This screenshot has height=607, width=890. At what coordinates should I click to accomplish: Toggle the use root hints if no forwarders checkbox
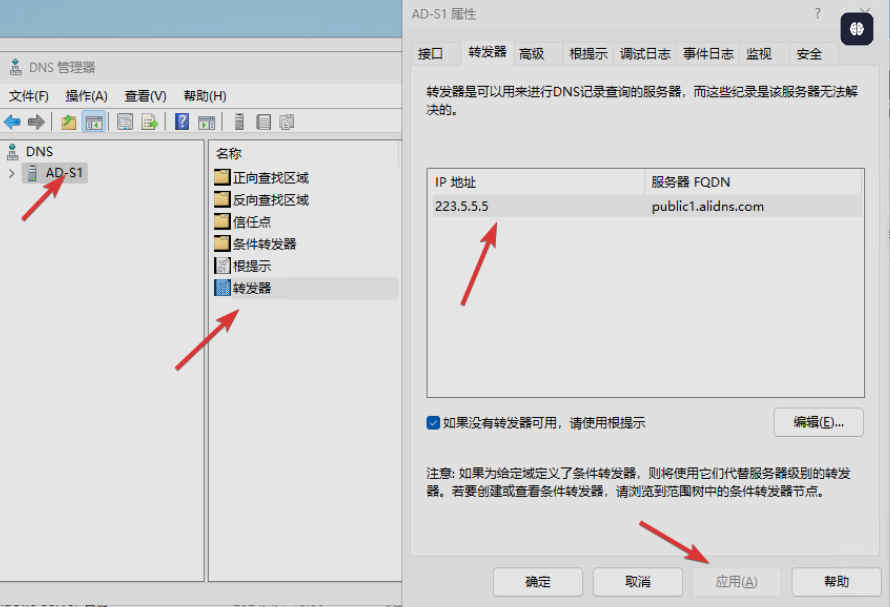(433, 423)
